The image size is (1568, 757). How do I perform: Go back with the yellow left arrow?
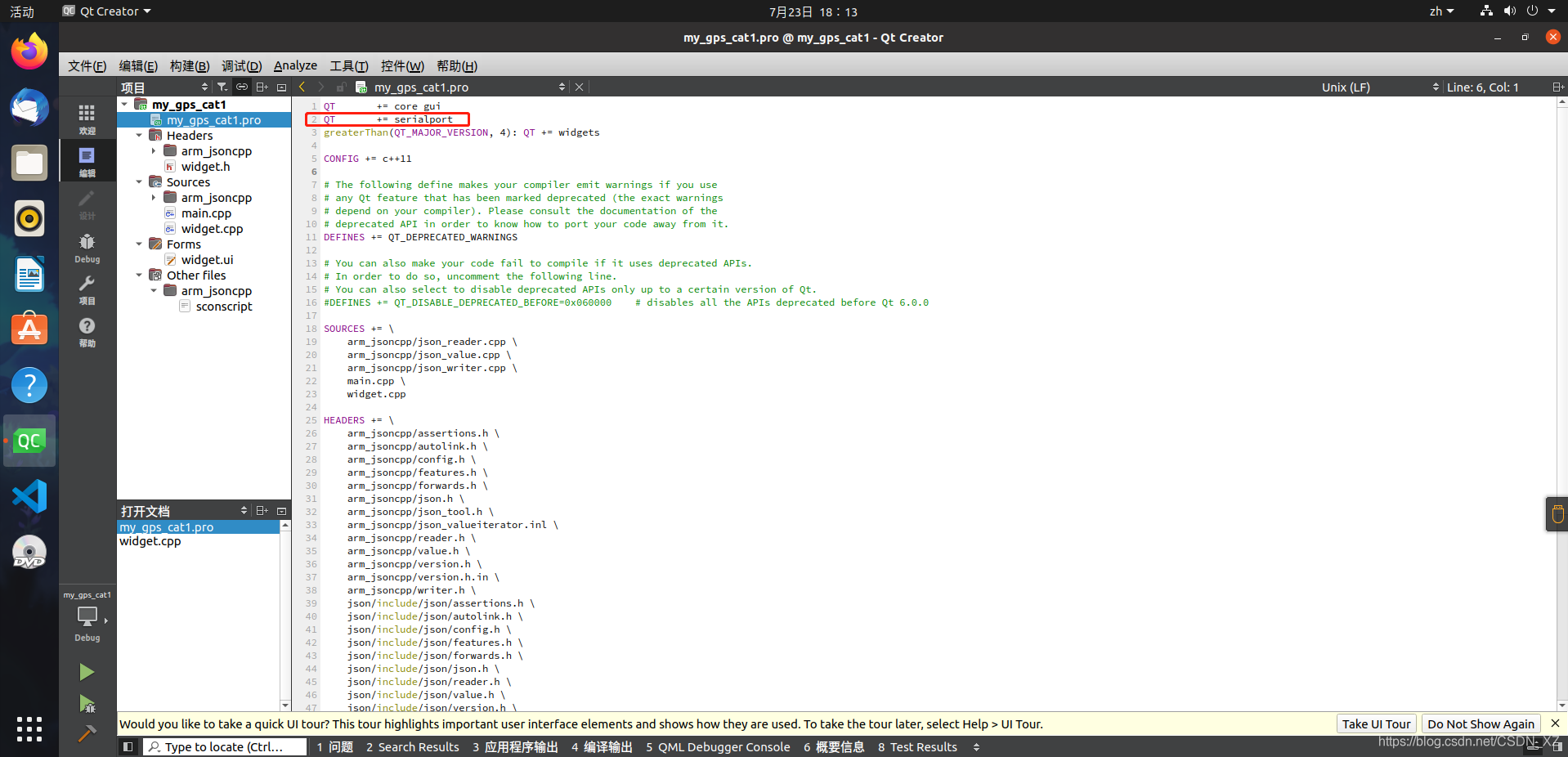(302, 87)
